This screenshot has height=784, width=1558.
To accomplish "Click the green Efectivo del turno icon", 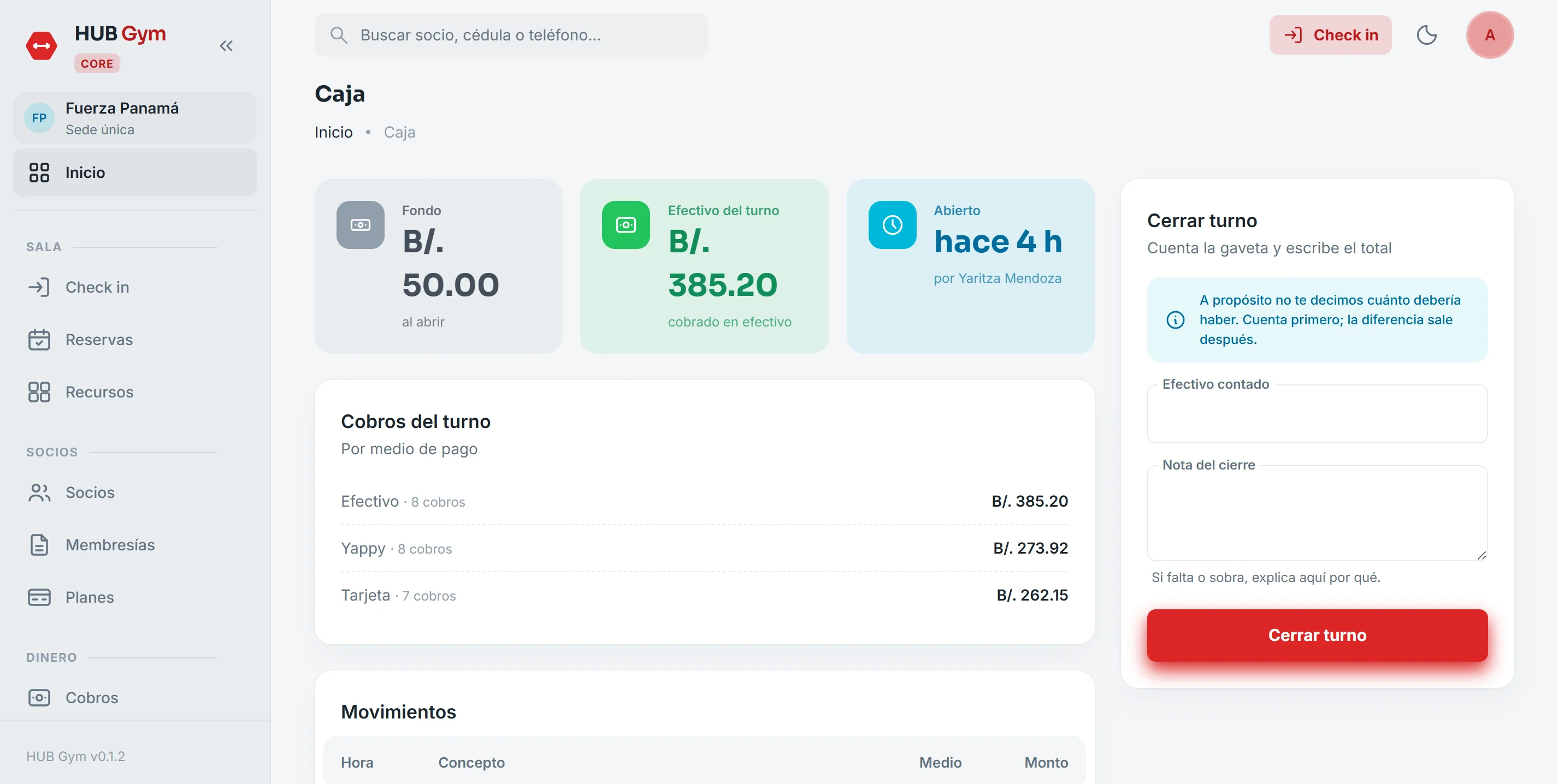I will click(x=626, y=225).
